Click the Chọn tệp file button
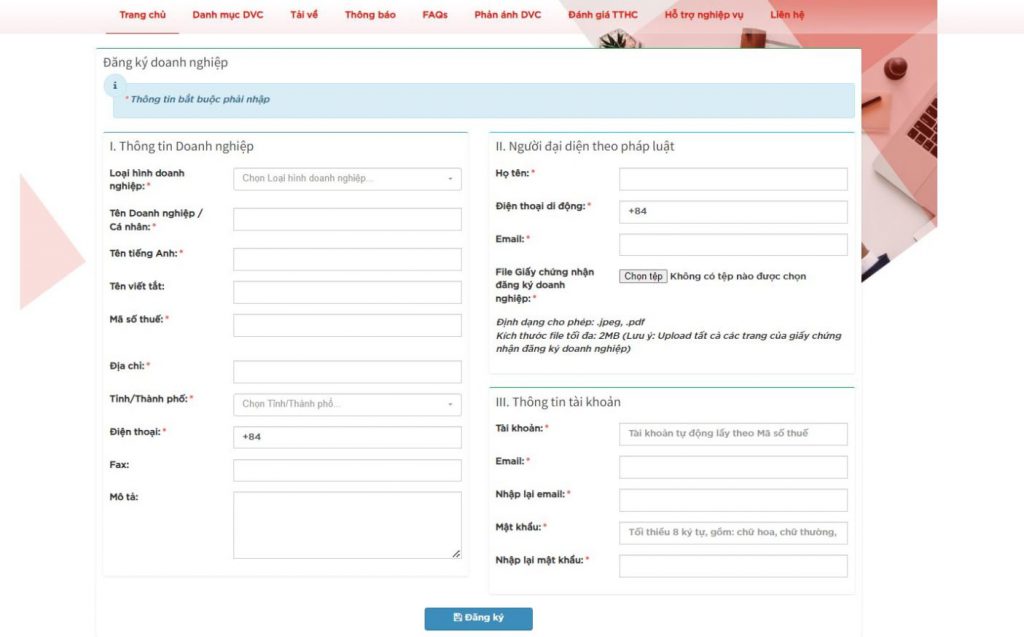Image resolution: width=1024 pixels, height=637 pixels. point(643,276)
